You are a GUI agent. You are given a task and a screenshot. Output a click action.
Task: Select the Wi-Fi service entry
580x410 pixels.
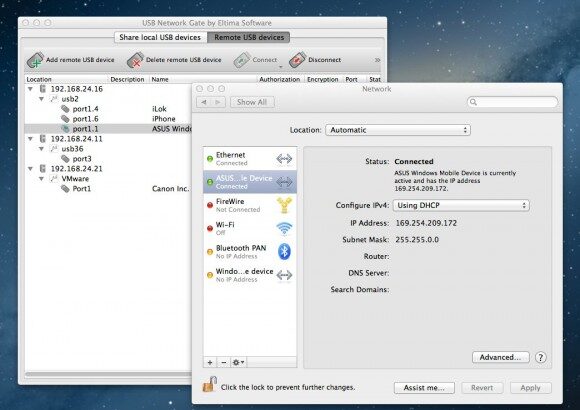250,228
